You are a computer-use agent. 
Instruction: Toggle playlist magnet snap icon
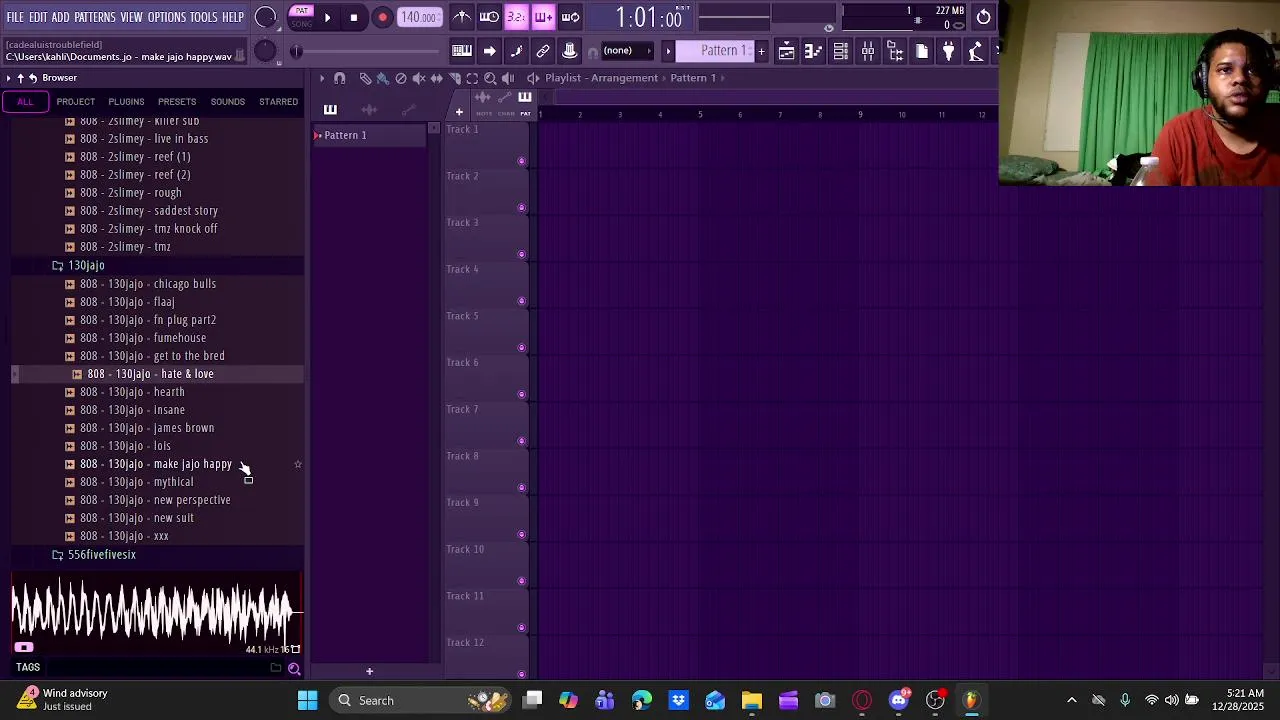click(340, 78)
